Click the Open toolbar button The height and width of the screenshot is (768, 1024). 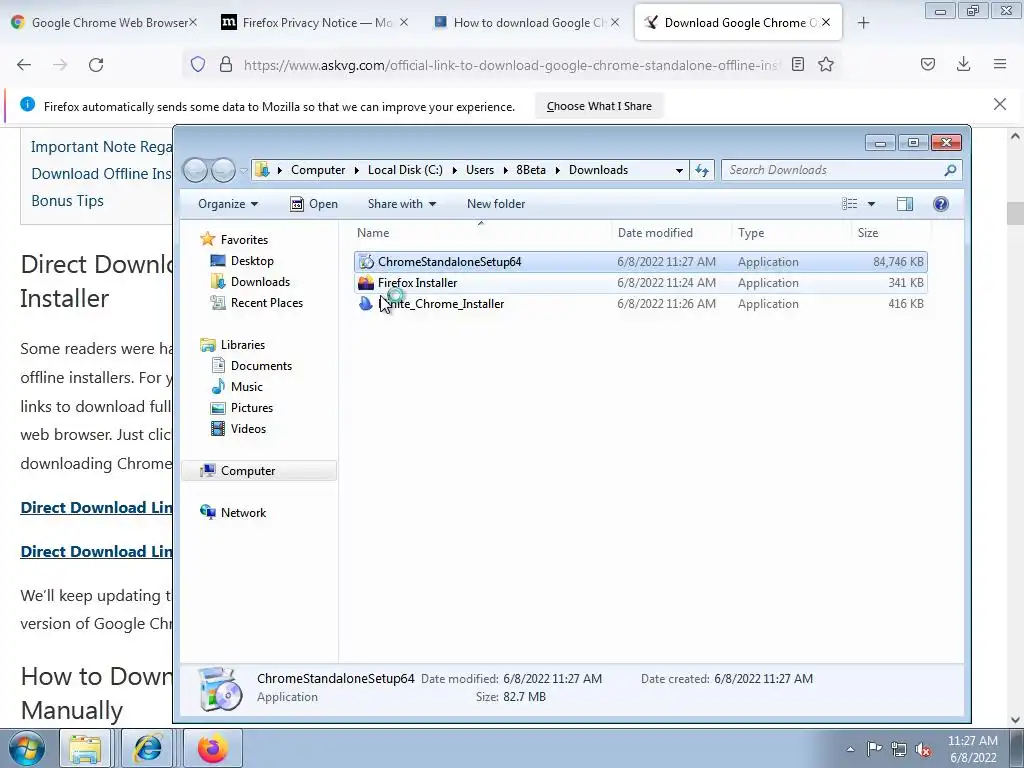pyautogui.click(x=314, y=204)
